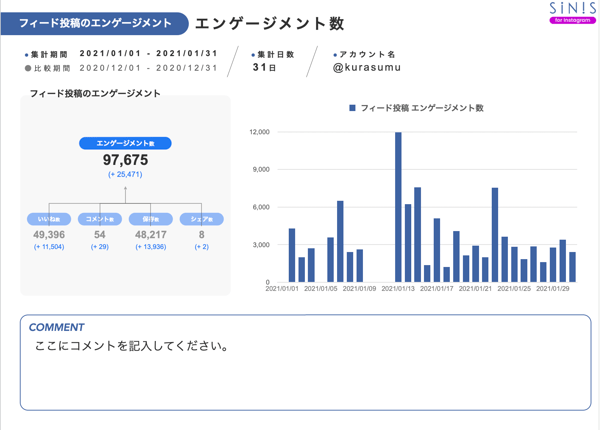This screenshot has height=430, width=600.
Task: Click the 6,000 y-axis label
Action: [x=261, y=207]
